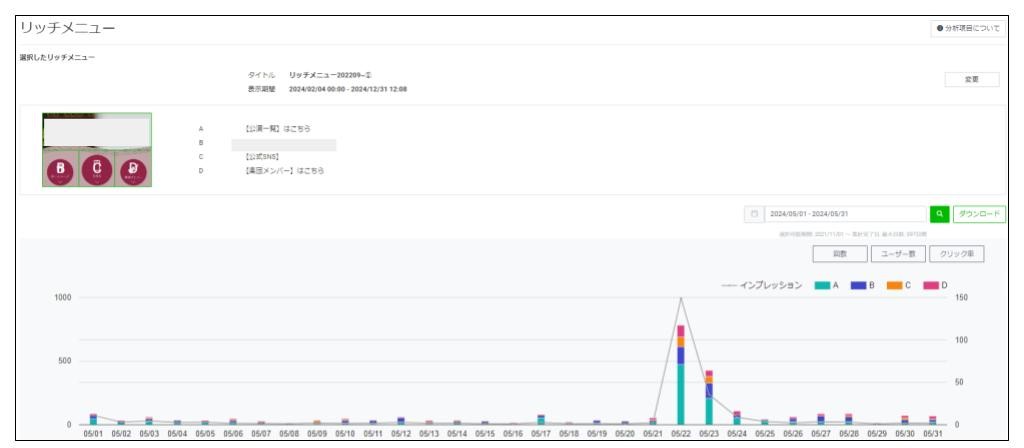Click the rich menu top image area
The width and height of the screenshot is (1024, 448).
pyautogui.click(x=97, y=132)
